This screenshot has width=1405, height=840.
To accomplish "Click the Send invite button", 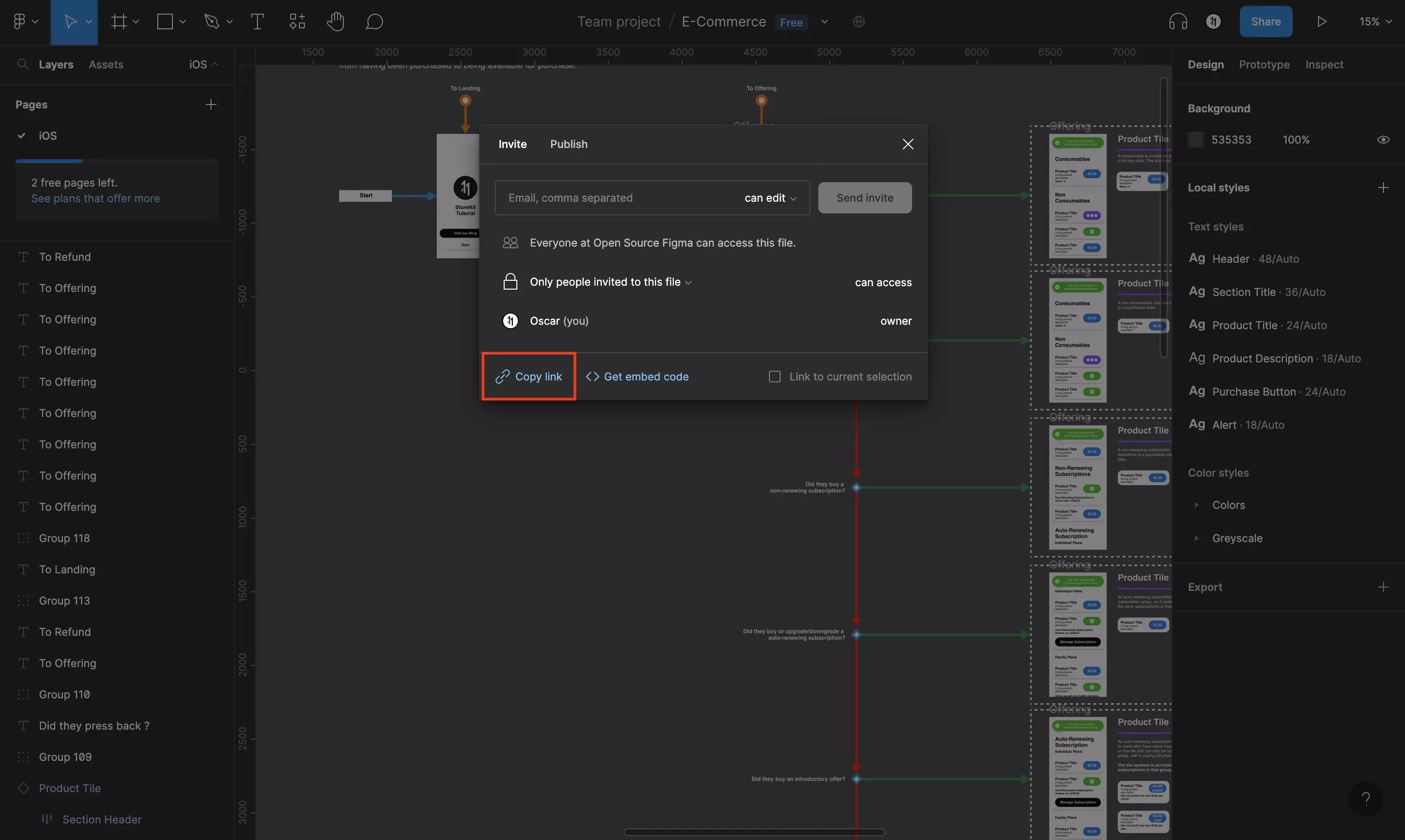I will (x=864, y=198).
